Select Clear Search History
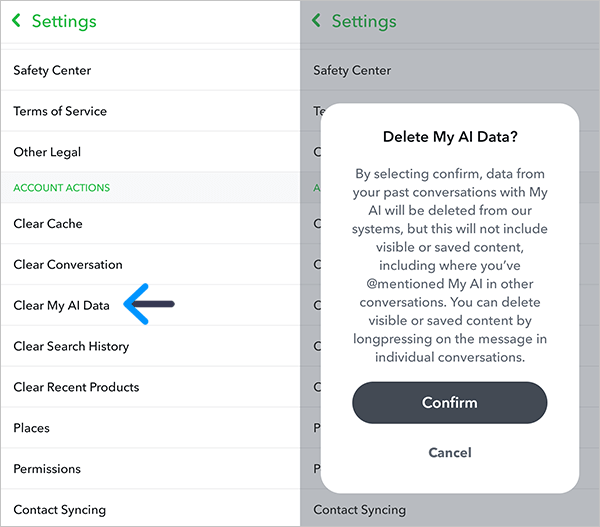The width and height of the screenshot is (600, 527). coord(71,347)
